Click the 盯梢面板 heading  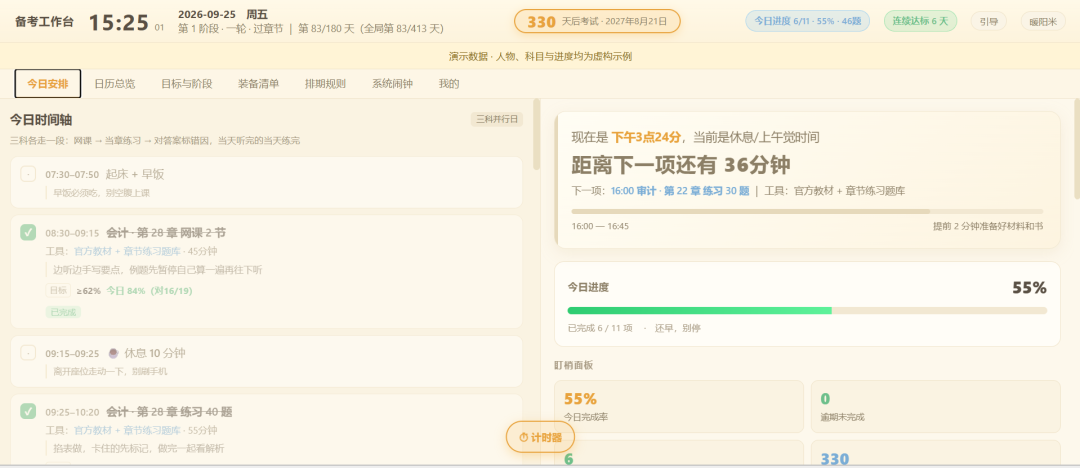click(573, 365)
